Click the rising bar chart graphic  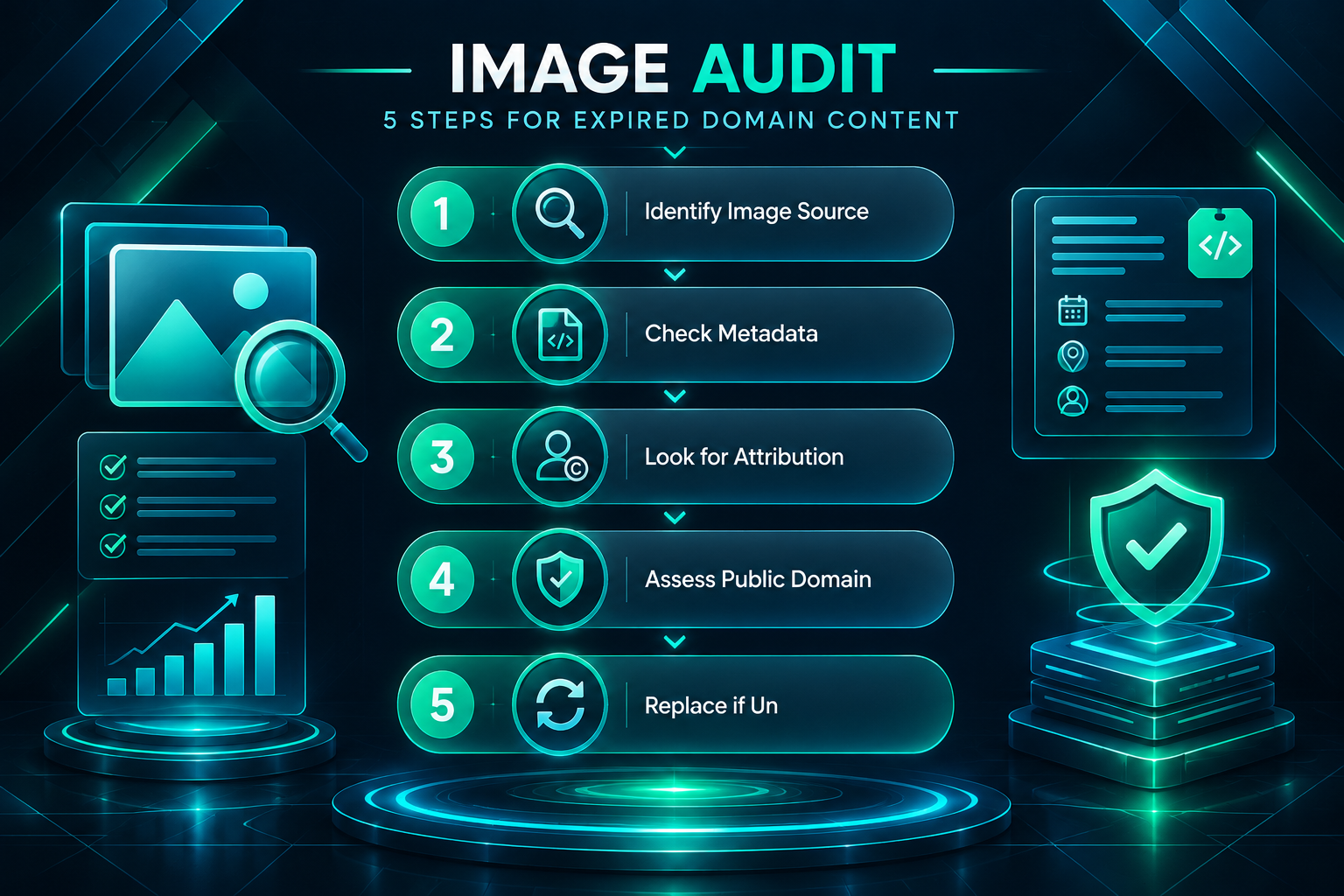[x=192, y=646]
